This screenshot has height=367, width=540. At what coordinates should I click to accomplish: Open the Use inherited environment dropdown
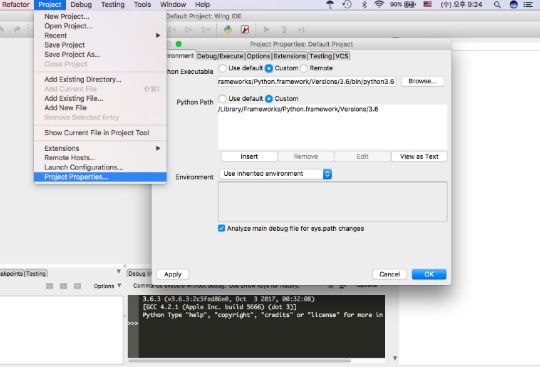coord(276,174)
